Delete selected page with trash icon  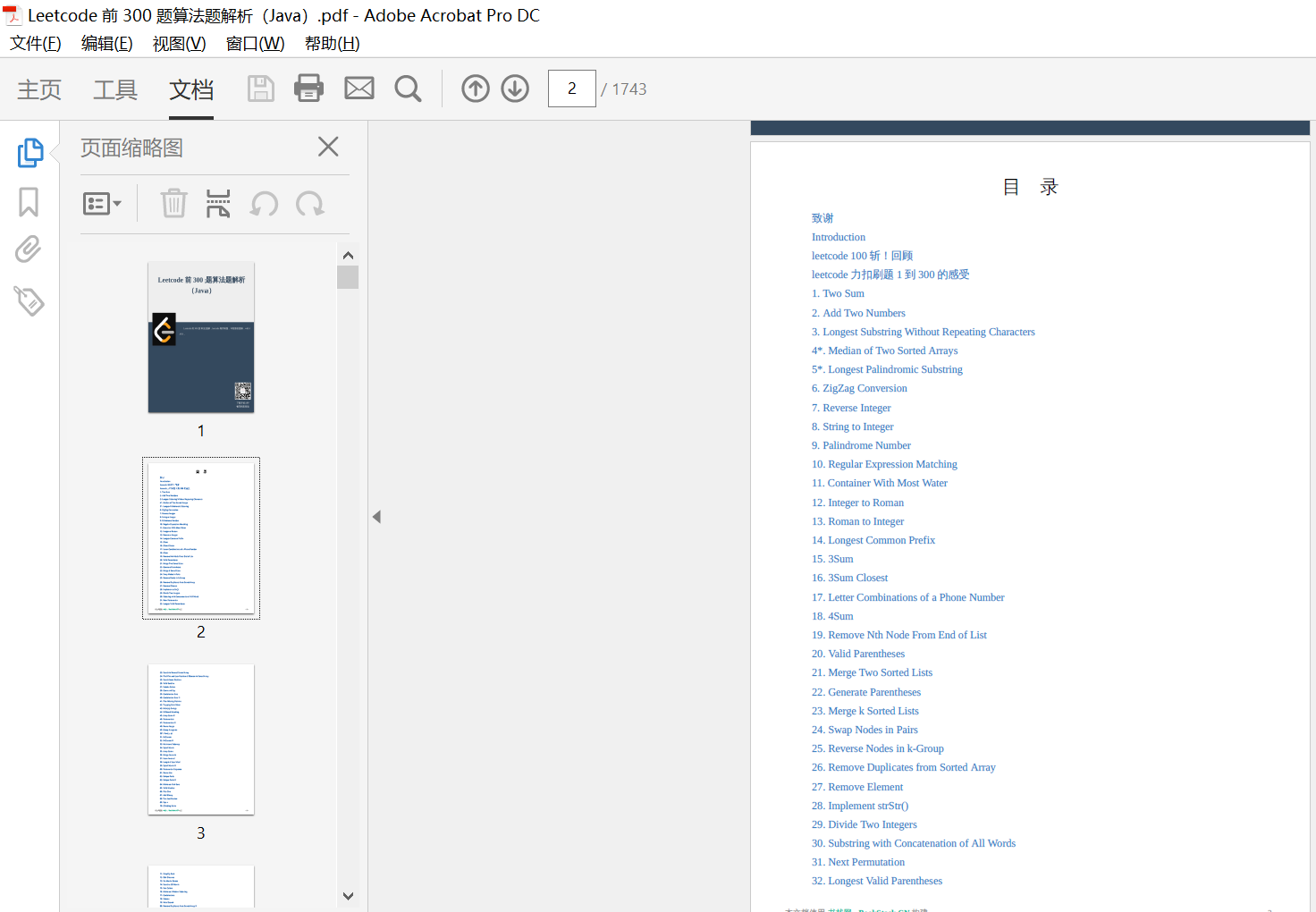click(173, 204)
